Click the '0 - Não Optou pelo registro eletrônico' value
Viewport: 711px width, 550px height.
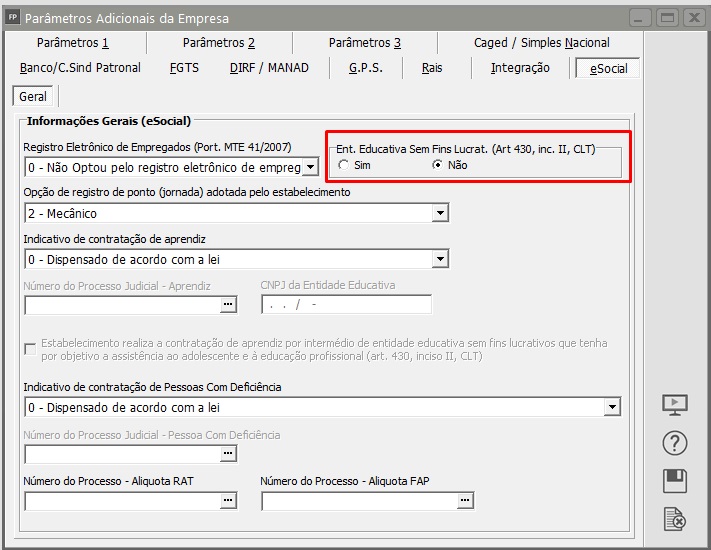164,167
